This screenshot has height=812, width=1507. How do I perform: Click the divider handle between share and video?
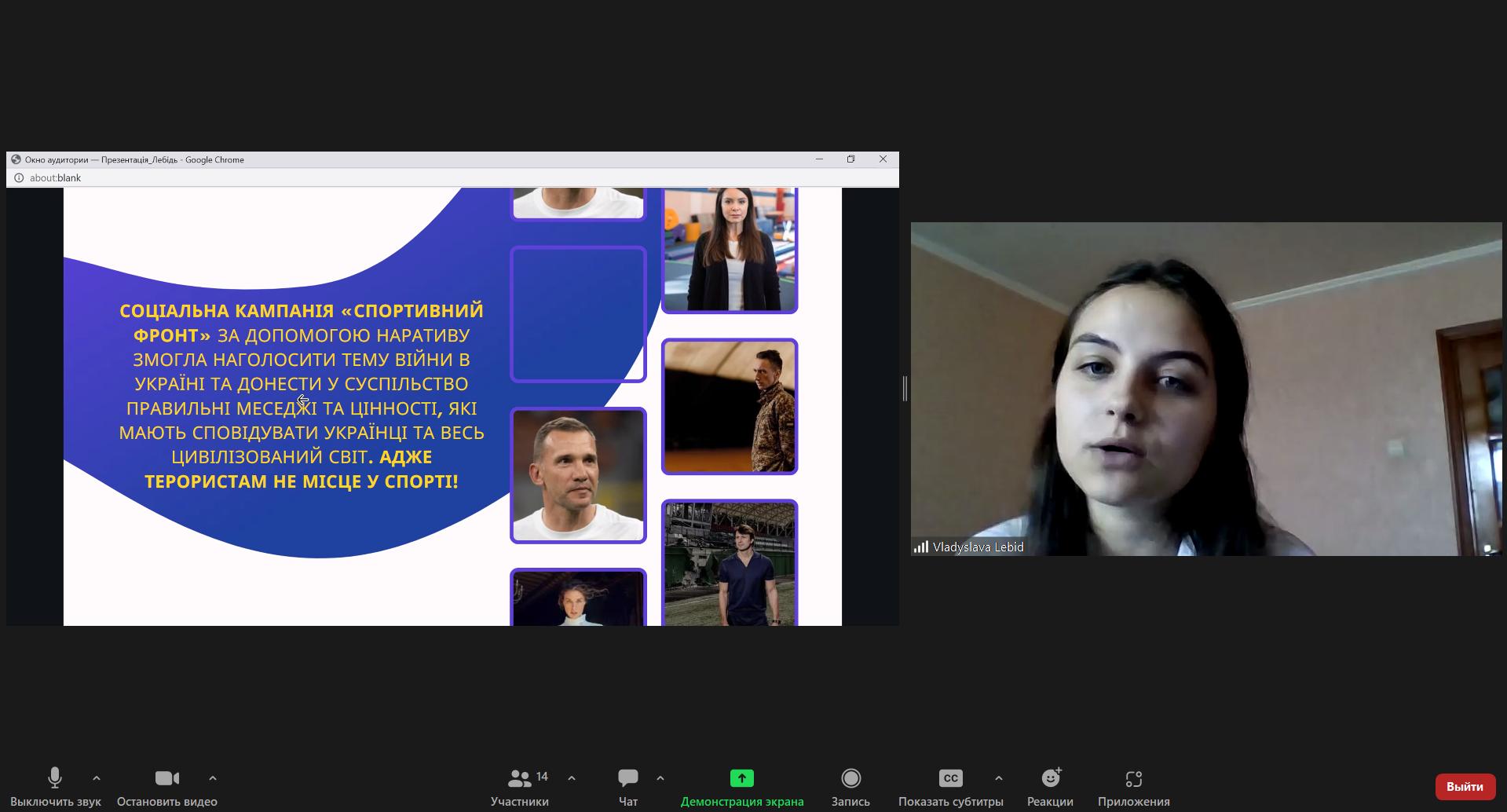905,389
